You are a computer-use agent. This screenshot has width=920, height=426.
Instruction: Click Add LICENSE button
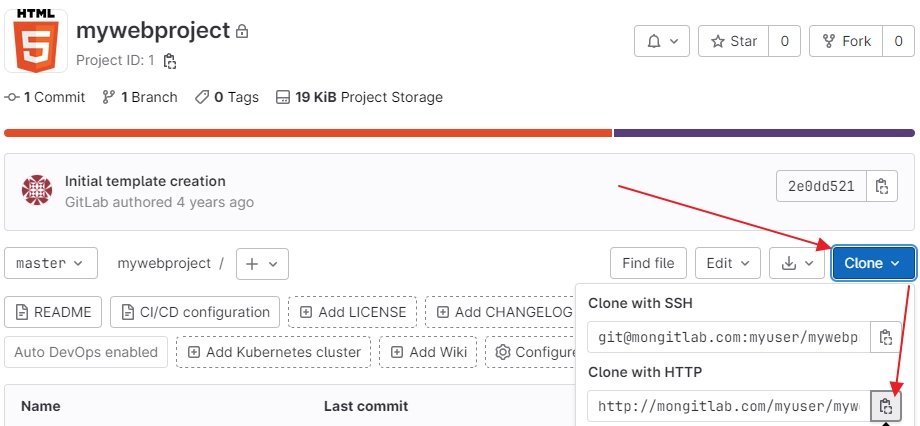coord(352,312)
